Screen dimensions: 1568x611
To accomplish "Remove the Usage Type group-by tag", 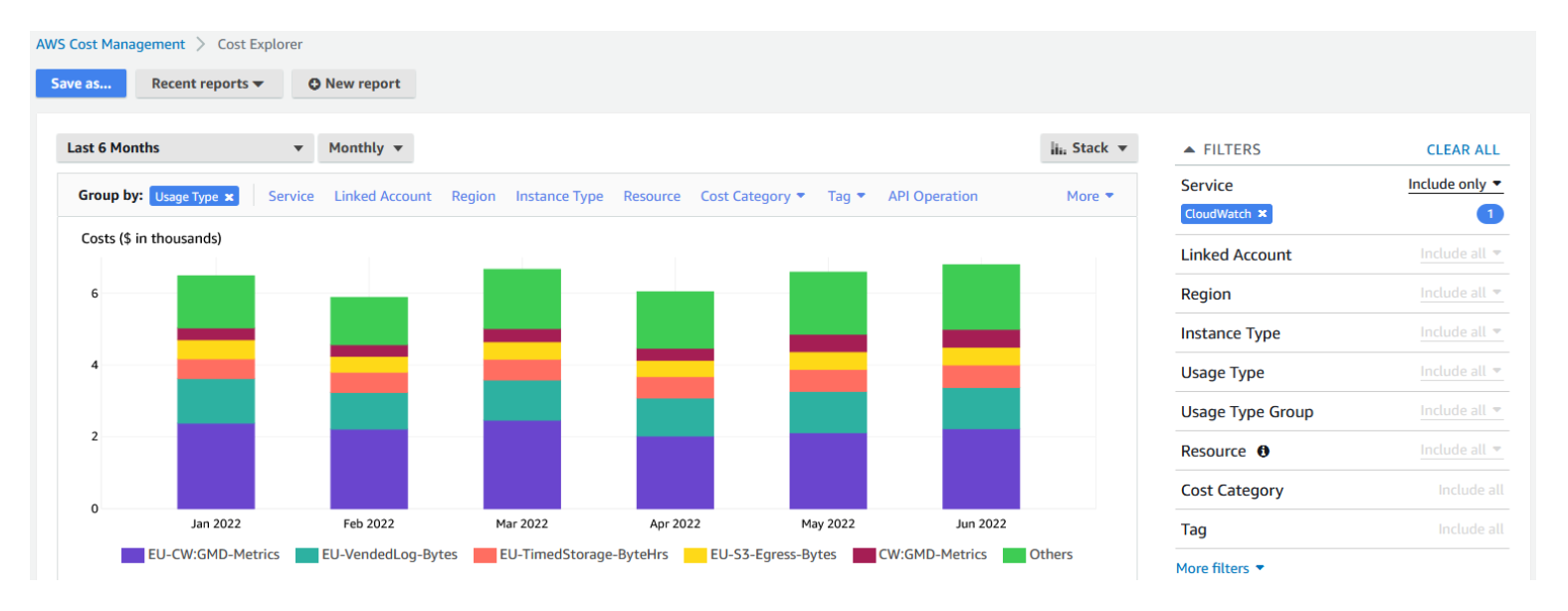I will (229, 197).
